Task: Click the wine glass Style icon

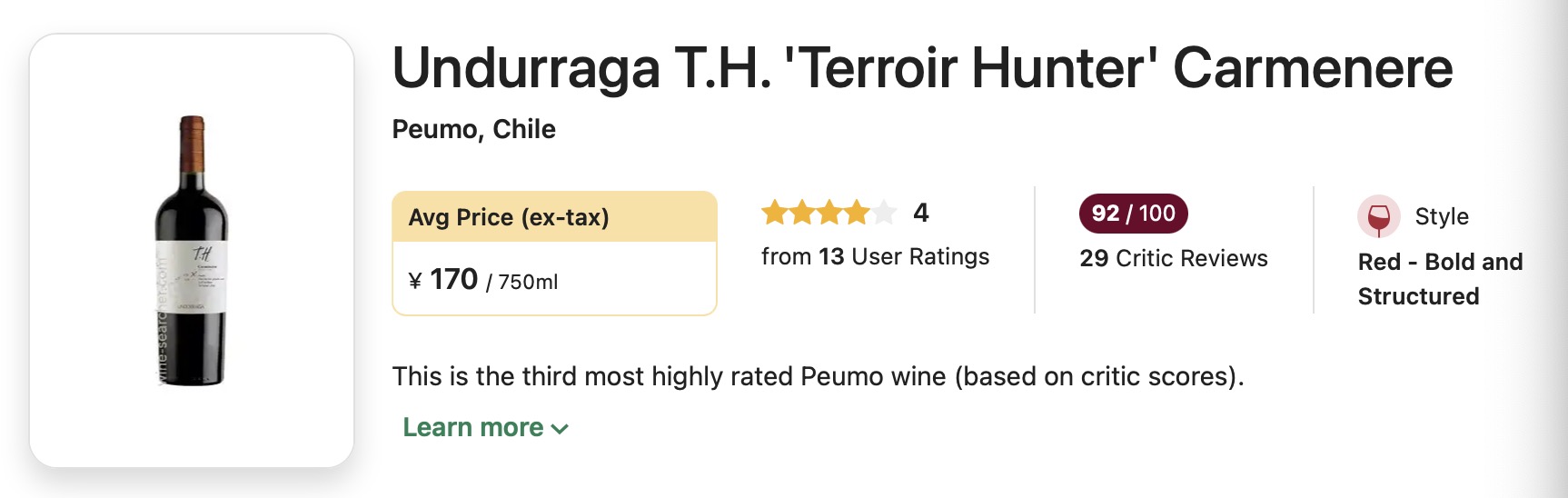Action: [x=1378, y=217]
